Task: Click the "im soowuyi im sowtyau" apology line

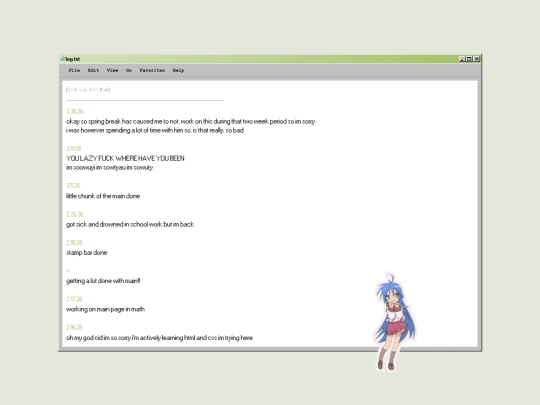Action: click(110, 168)
